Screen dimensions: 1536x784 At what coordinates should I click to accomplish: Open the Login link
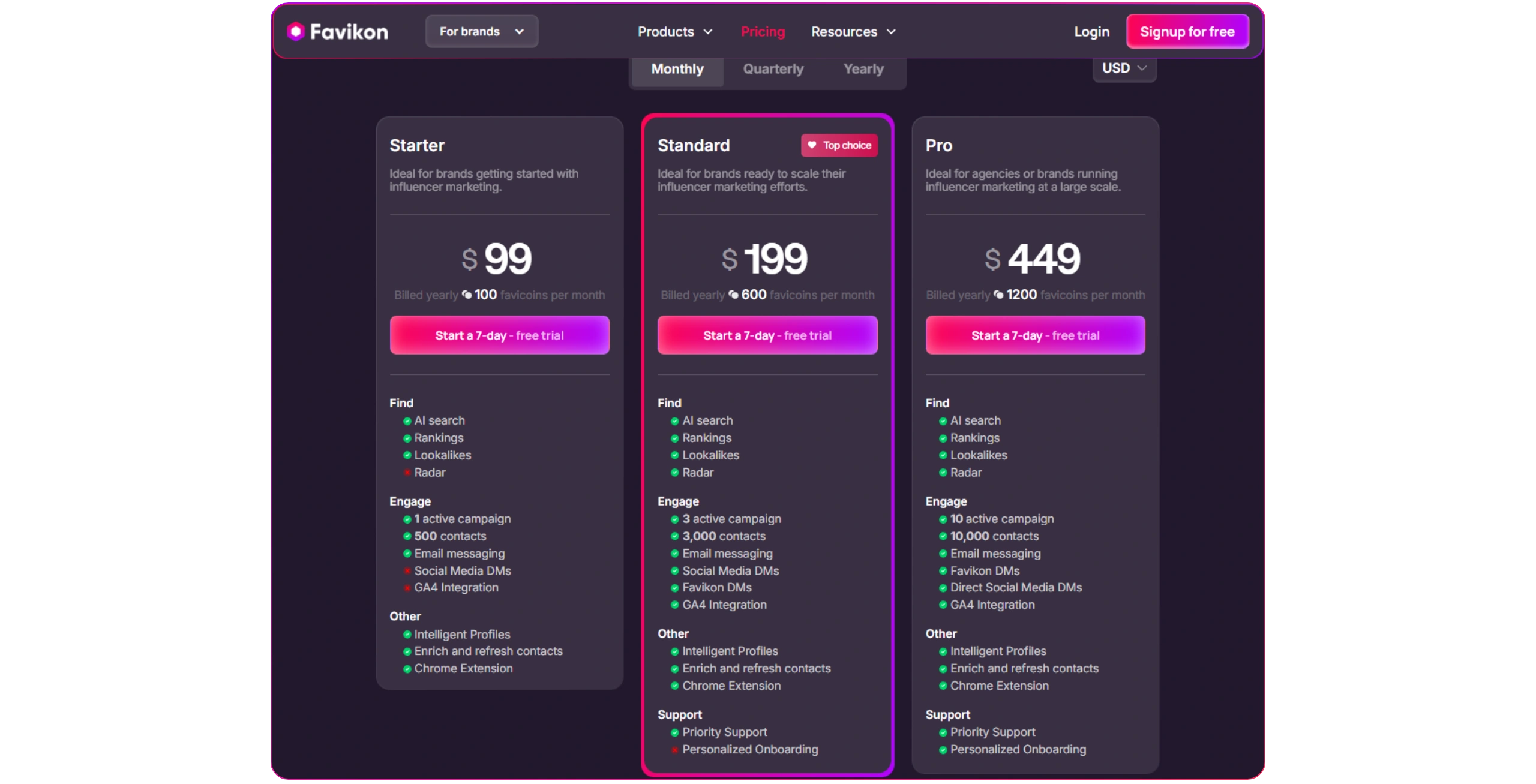coord(1091,31)
